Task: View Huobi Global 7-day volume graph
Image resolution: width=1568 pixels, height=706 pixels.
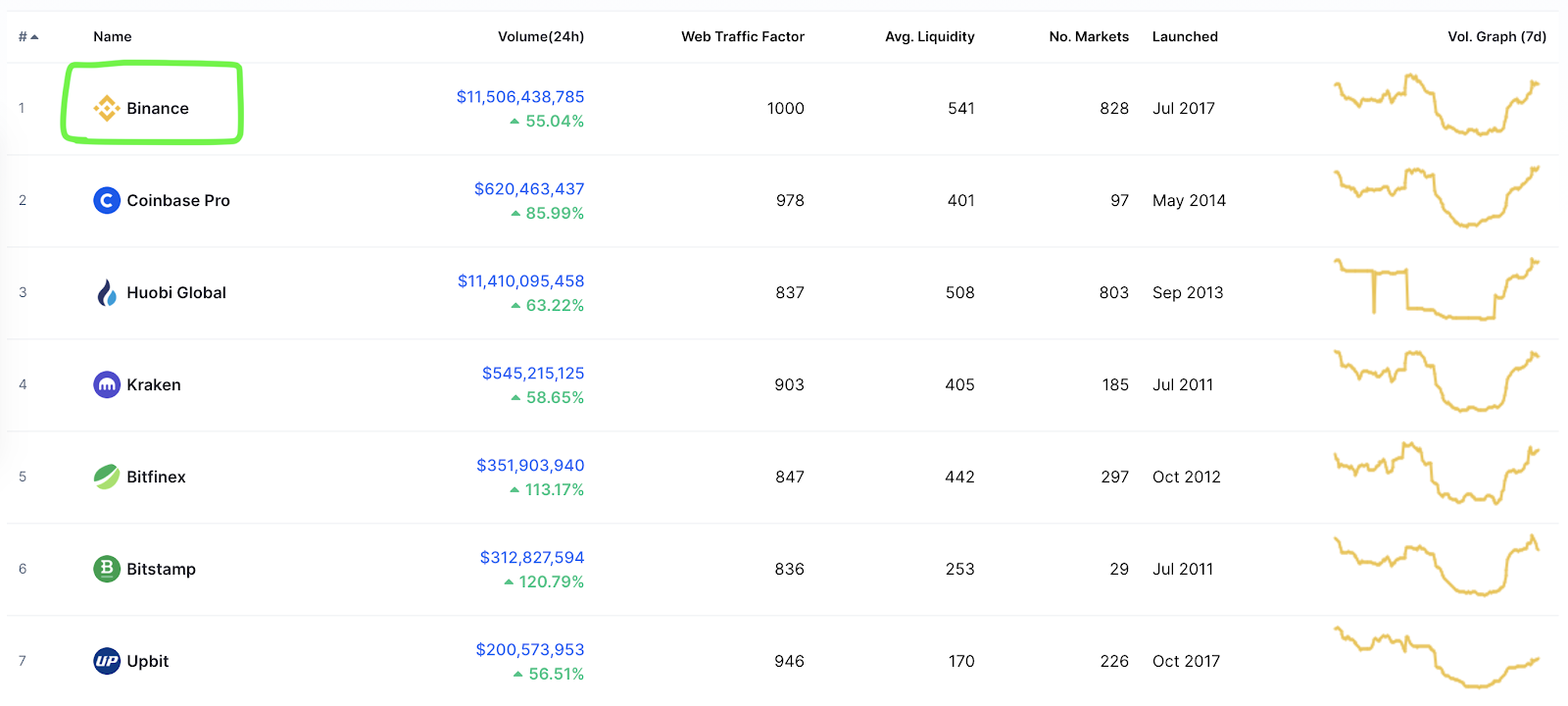Action: click(x=1436, y=289)
